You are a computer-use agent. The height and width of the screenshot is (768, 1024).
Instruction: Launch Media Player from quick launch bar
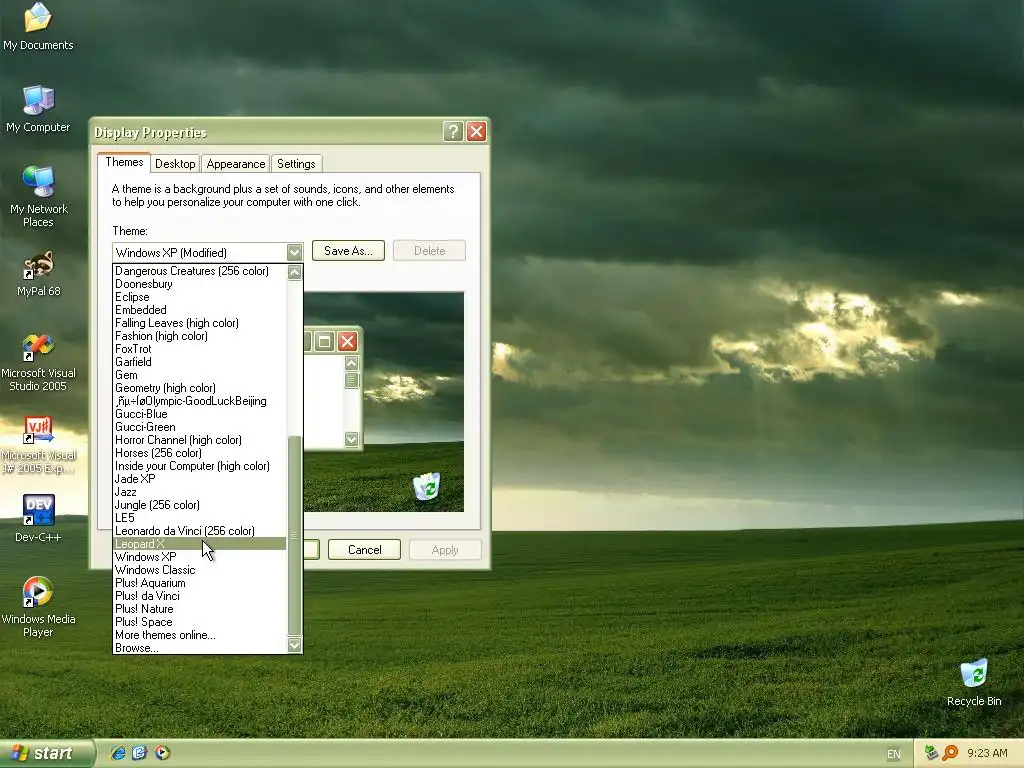click(x=162, y=752)
